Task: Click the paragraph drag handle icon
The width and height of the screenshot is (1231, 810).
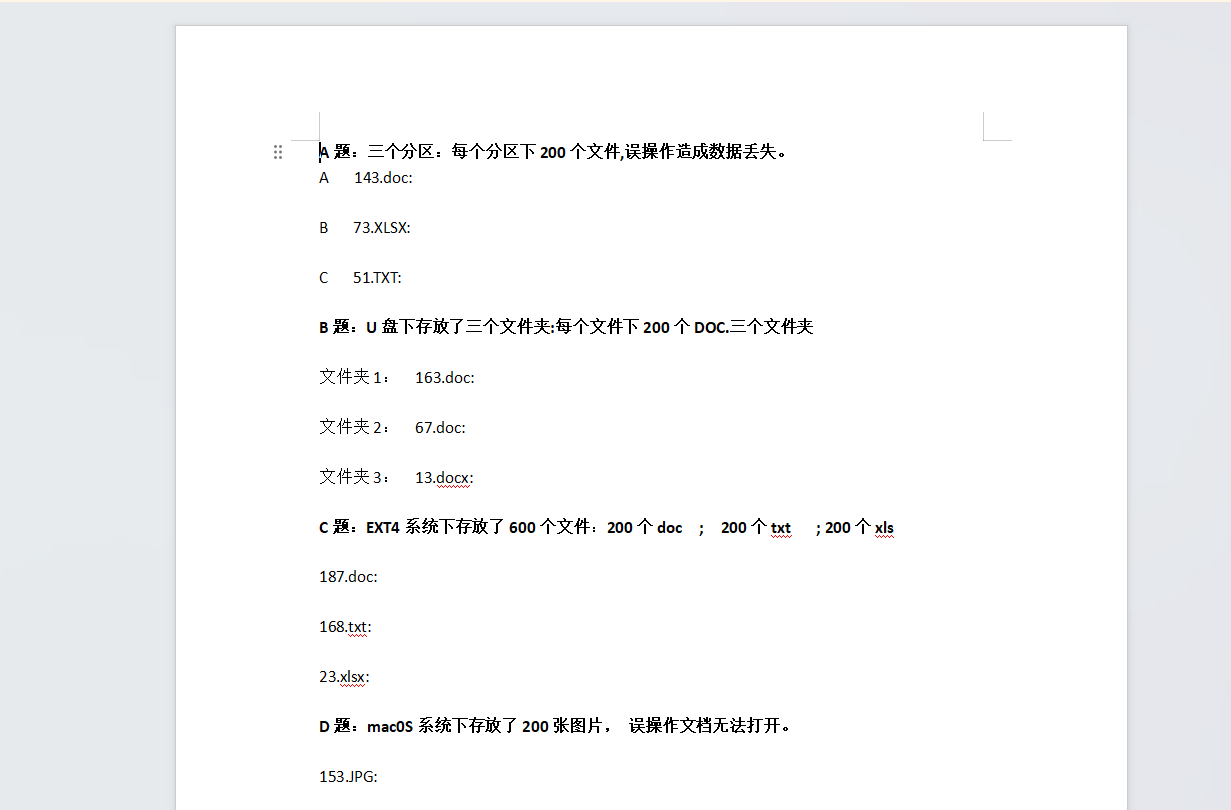Action: [x=278, y=152]
